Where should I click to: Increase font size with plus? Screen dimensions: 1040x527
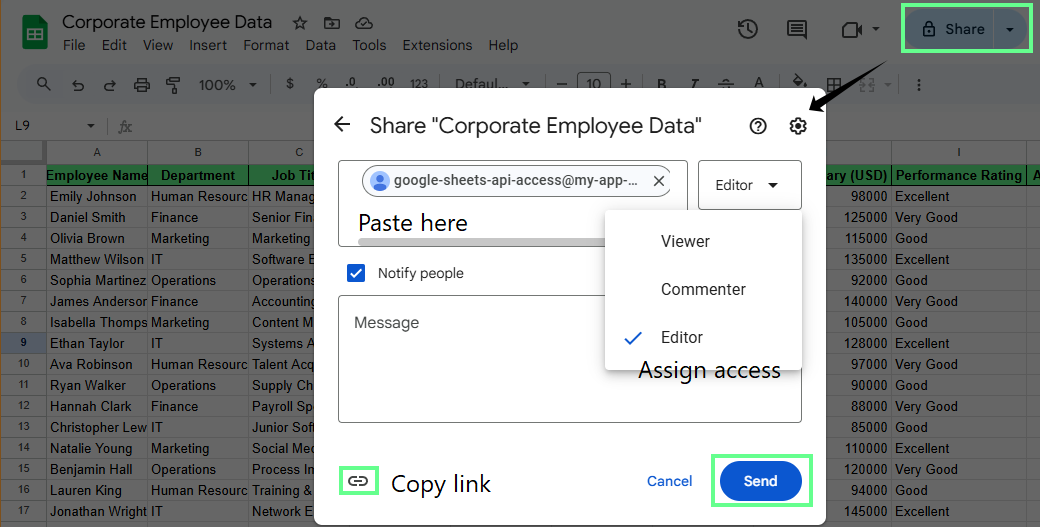[x=625, y=84]
